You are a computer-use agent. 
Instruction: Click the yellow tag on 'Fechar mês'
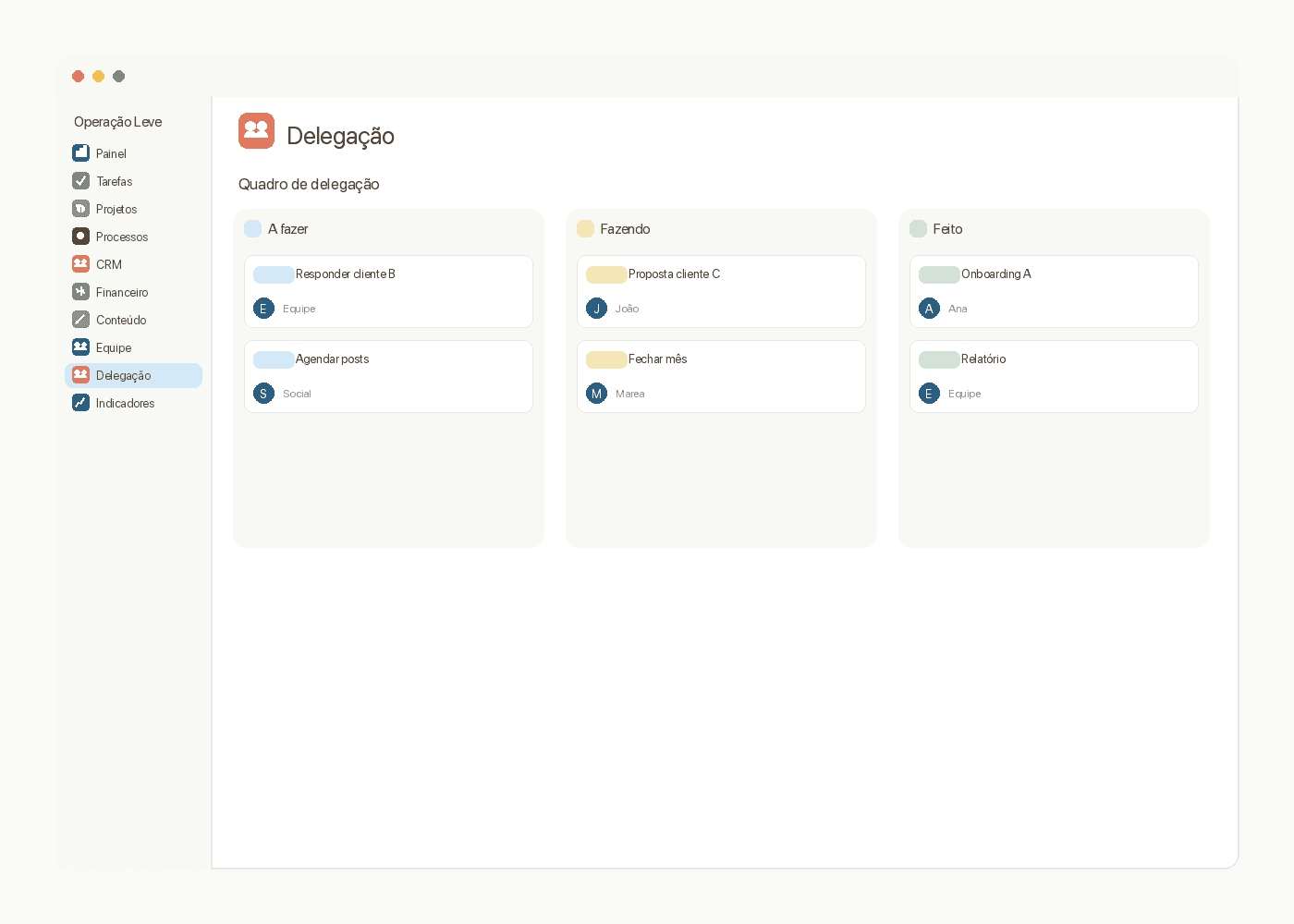pos(606,359)
